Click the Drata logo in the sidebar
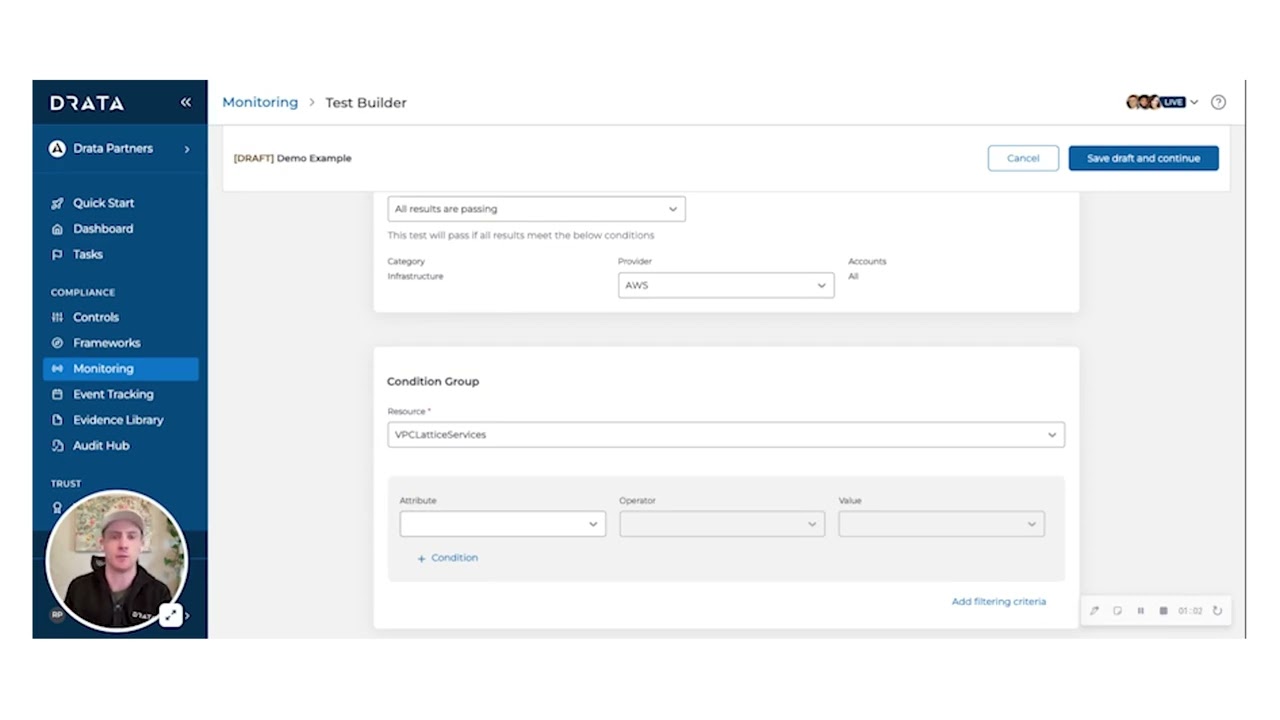 [88, 103]
